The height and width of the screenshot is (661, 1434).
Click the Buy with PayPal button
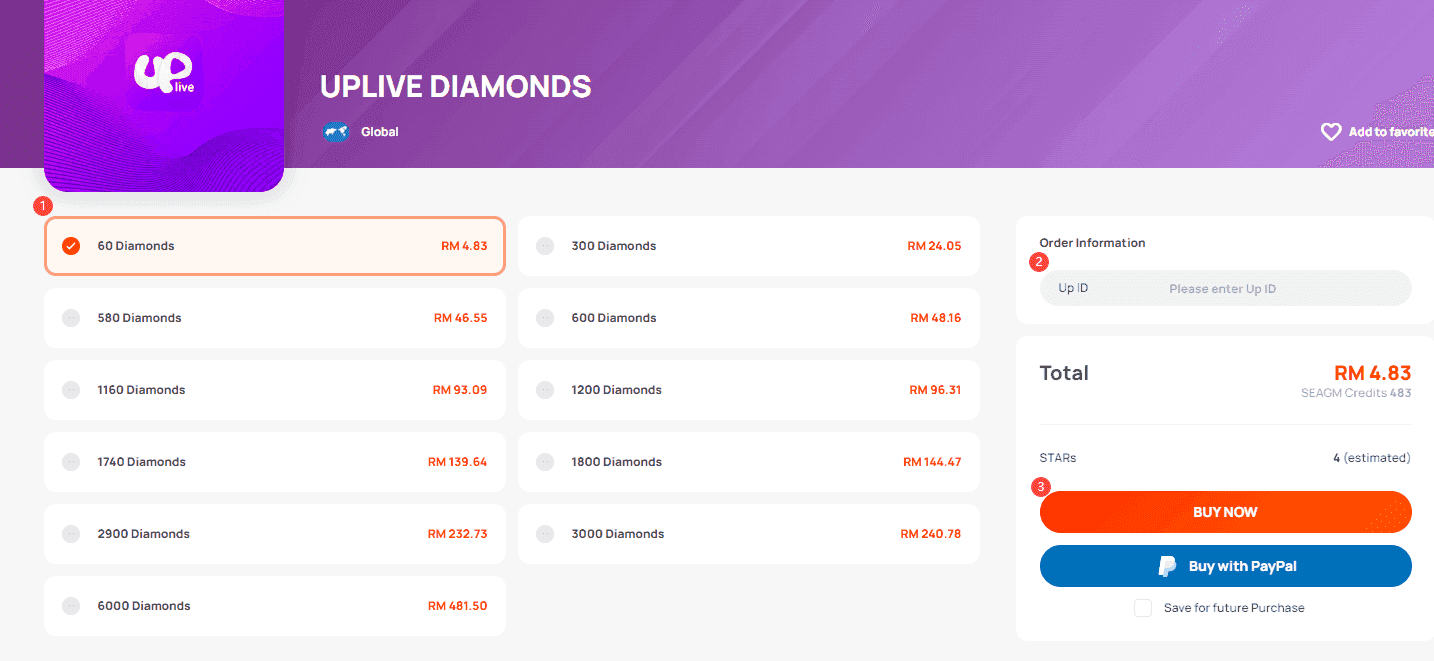[x=1225, y=565]
